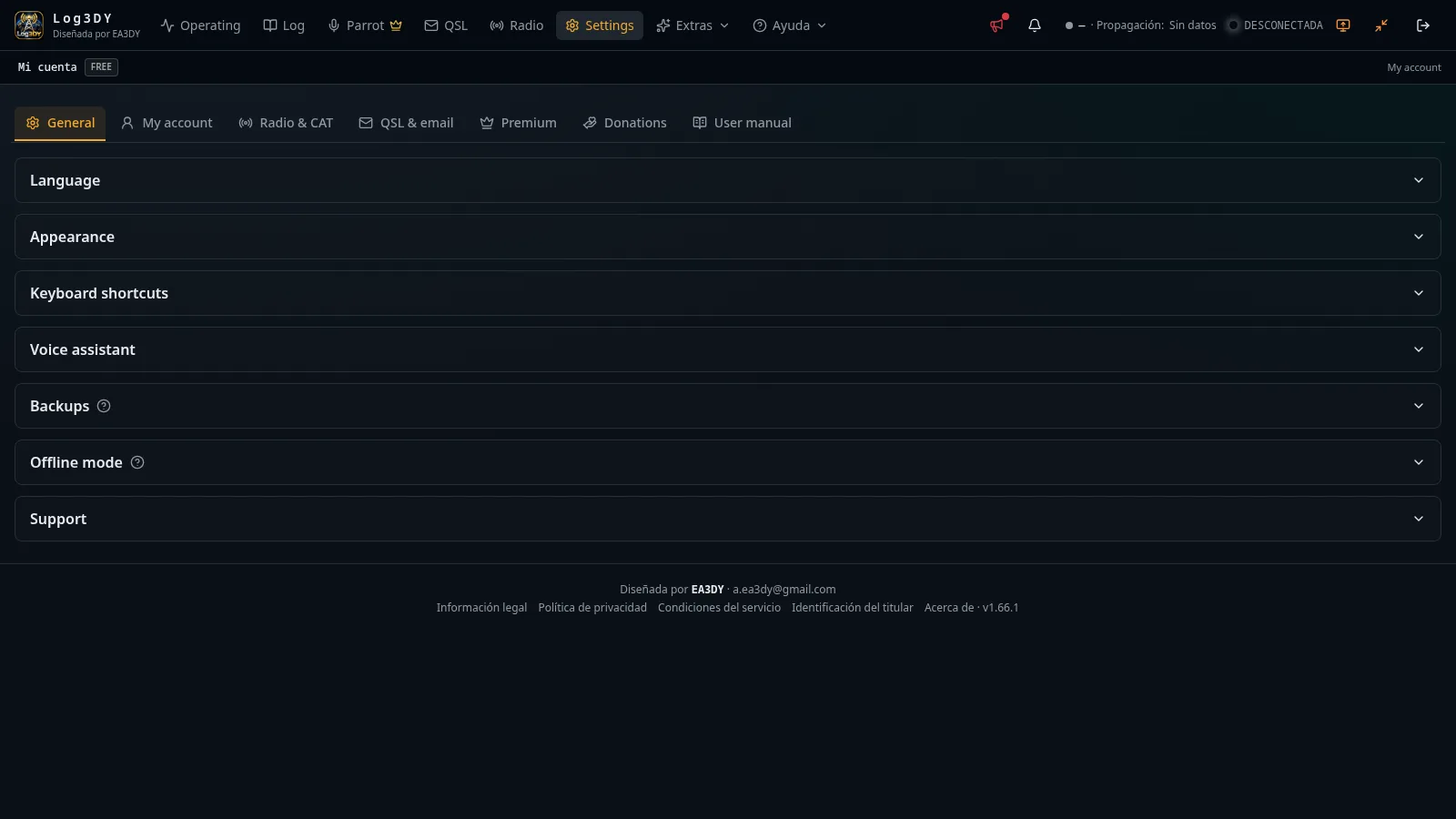Click the Acerca de version link
Screen dimensions: 1456x819
pyautogui.click(x=972, y=608)
